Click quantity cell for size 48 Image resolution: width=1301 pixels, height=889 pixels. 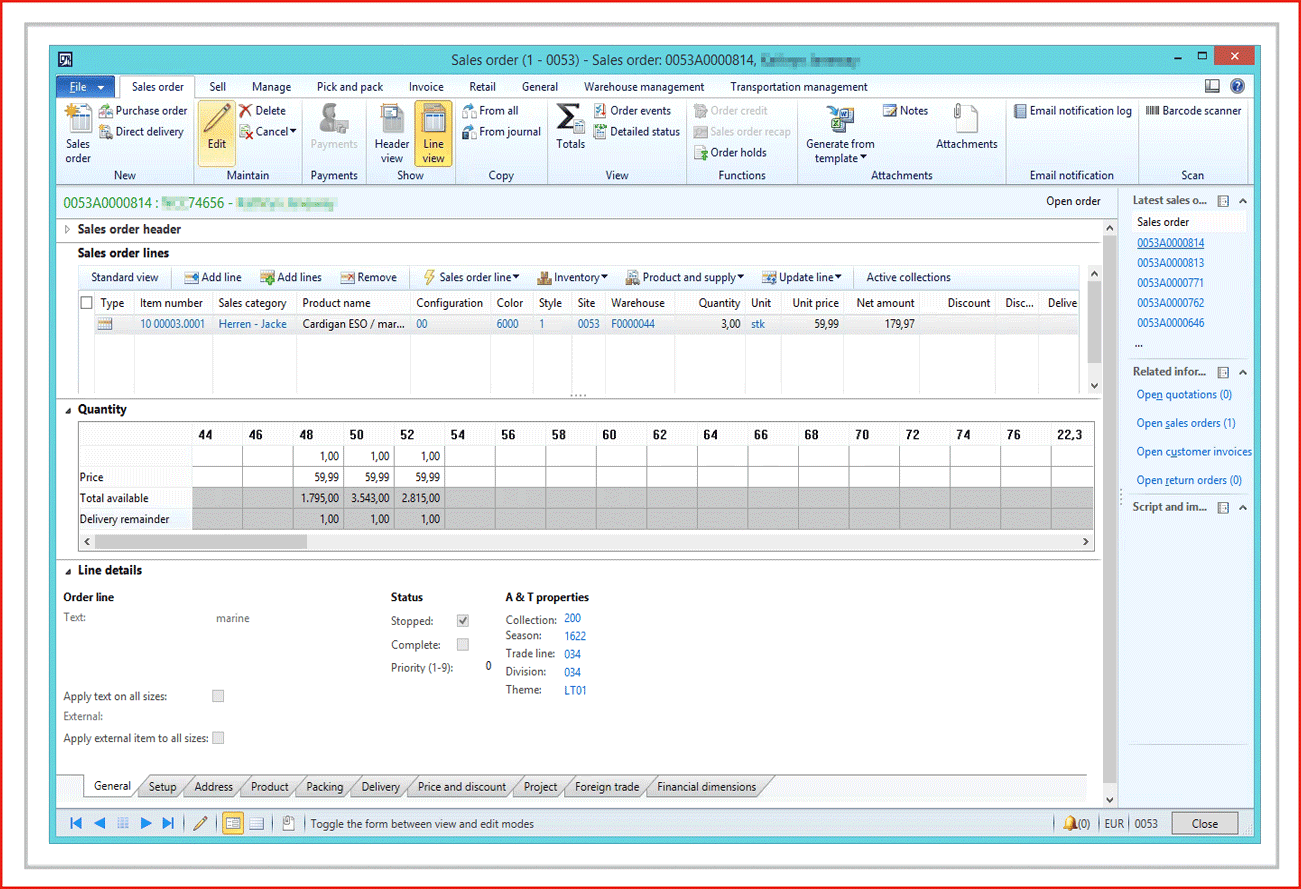[x=318, y=456]
